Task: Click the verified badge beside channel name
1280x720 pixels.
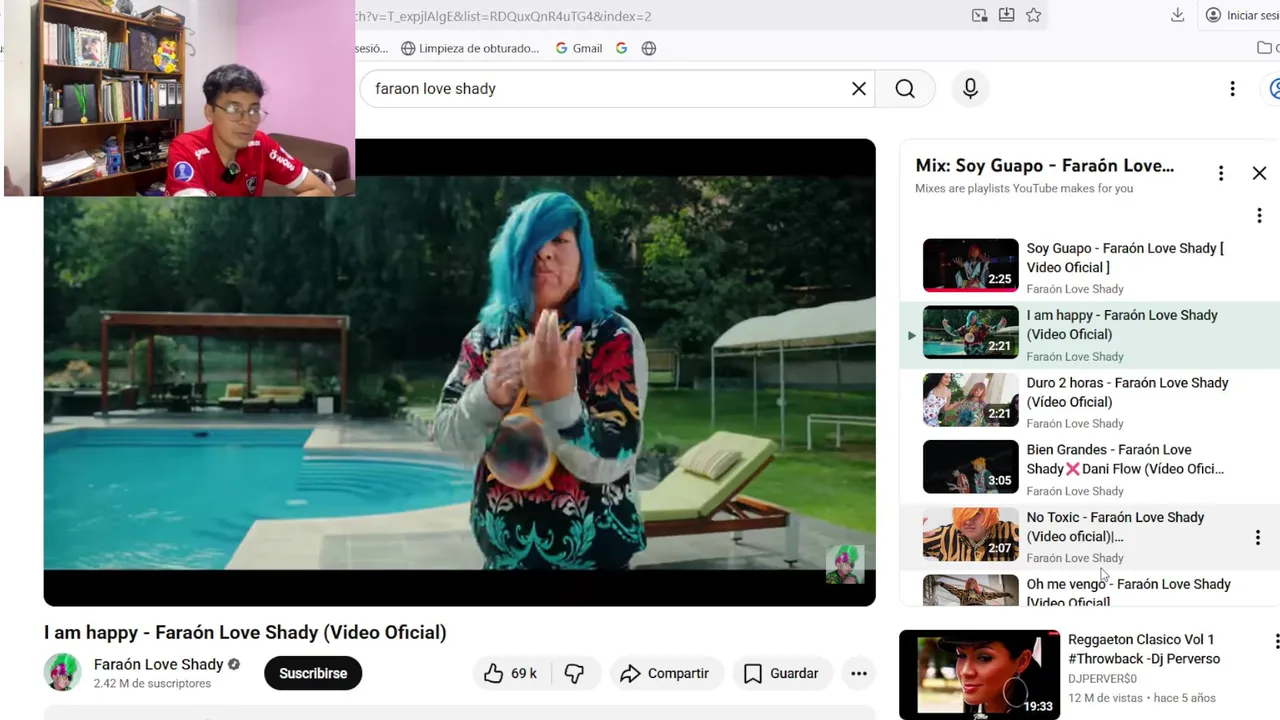Action: click(234, 664)
